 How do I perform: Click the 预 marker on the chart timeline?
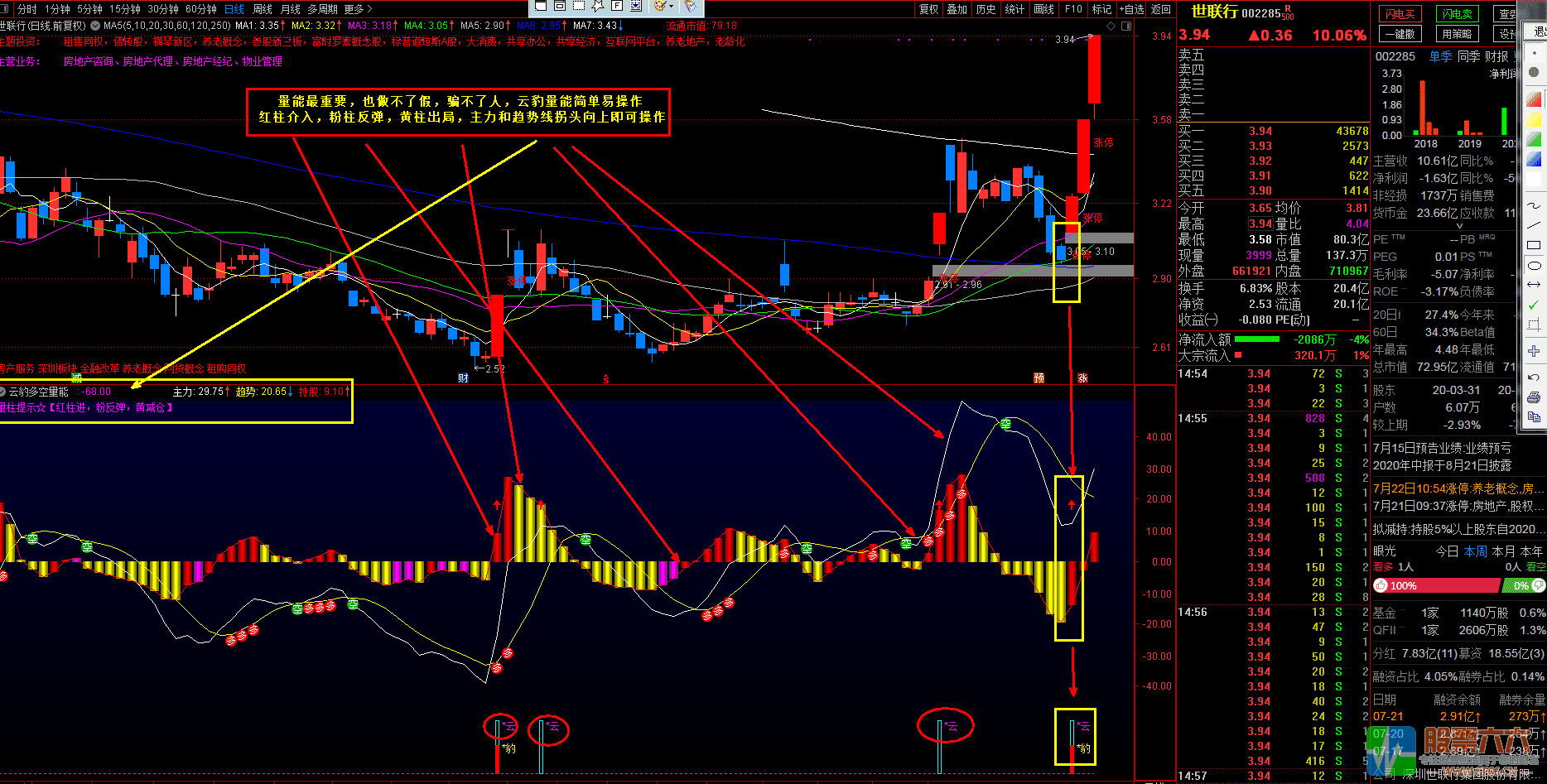(x=1039, y=378)
